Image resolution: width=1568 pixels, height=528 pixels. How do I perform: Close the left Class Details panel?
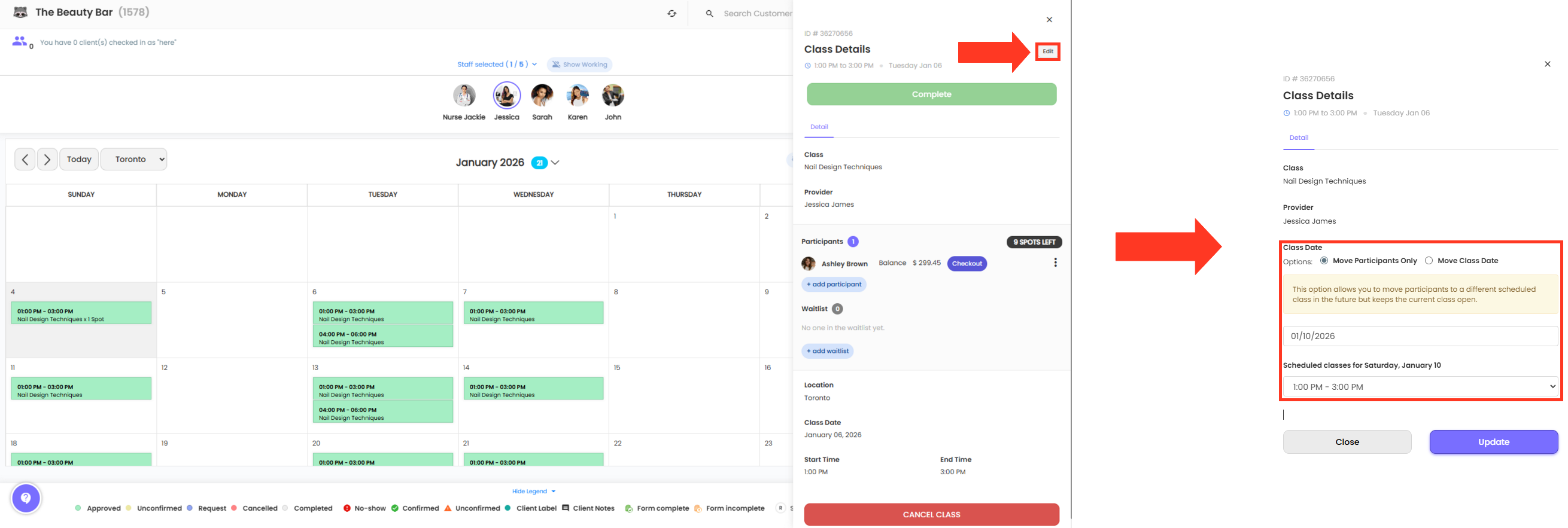click(x=1049, y=20)
